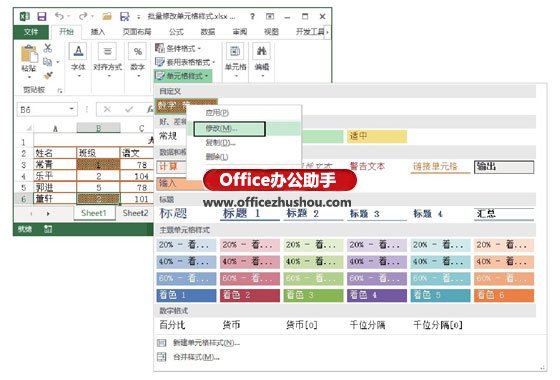Open Help with the question mark icon

[x=252, y=16]
